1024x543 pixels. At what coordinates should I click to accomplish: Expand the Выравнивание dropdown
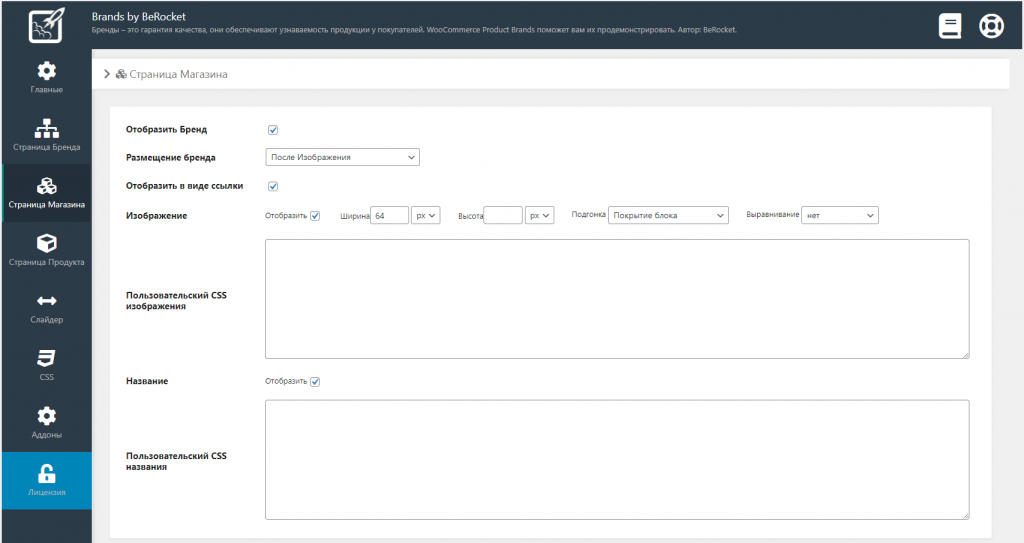[839, 216]
